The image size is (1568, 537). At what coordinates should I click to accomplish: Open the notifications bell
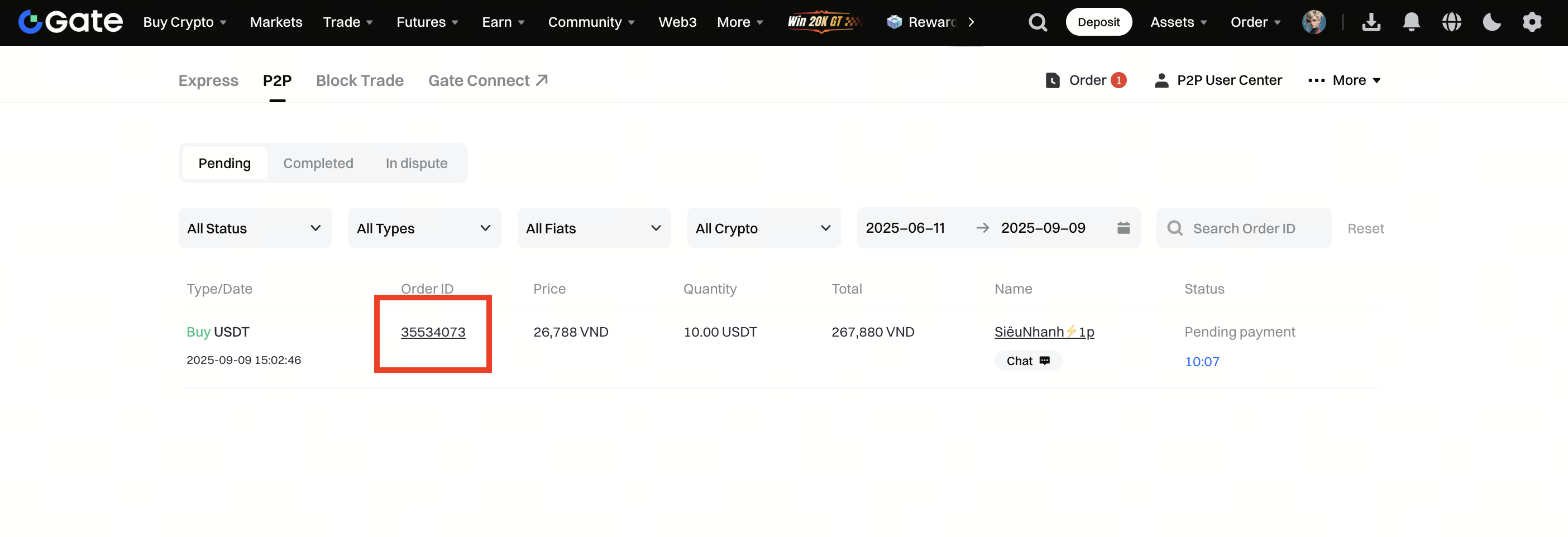(1411, 22)
